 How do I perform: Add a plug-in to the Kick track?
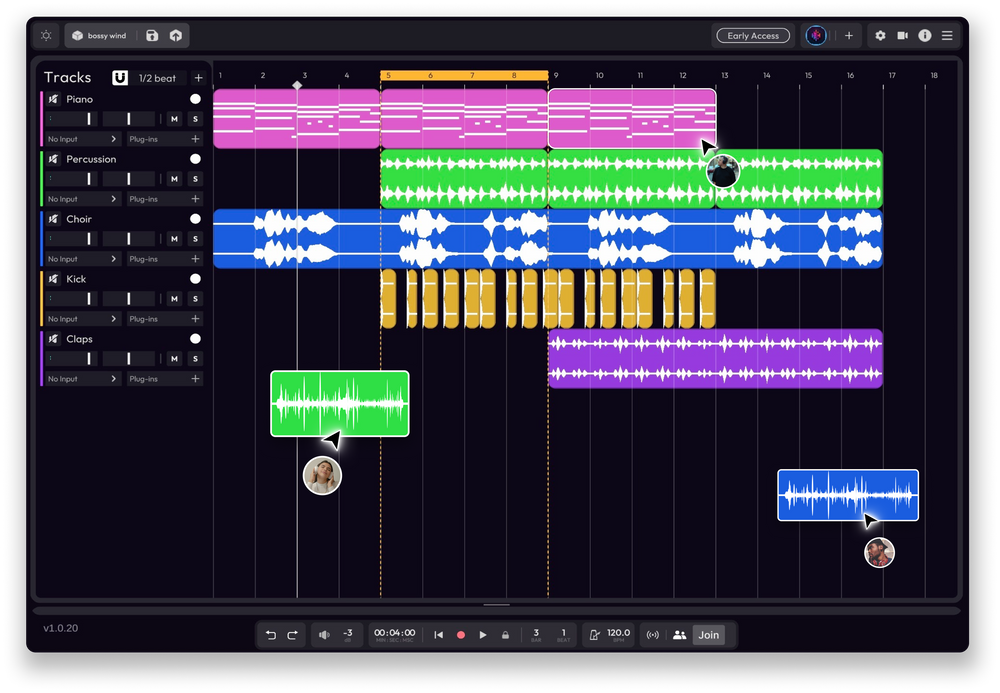(195, 318)
